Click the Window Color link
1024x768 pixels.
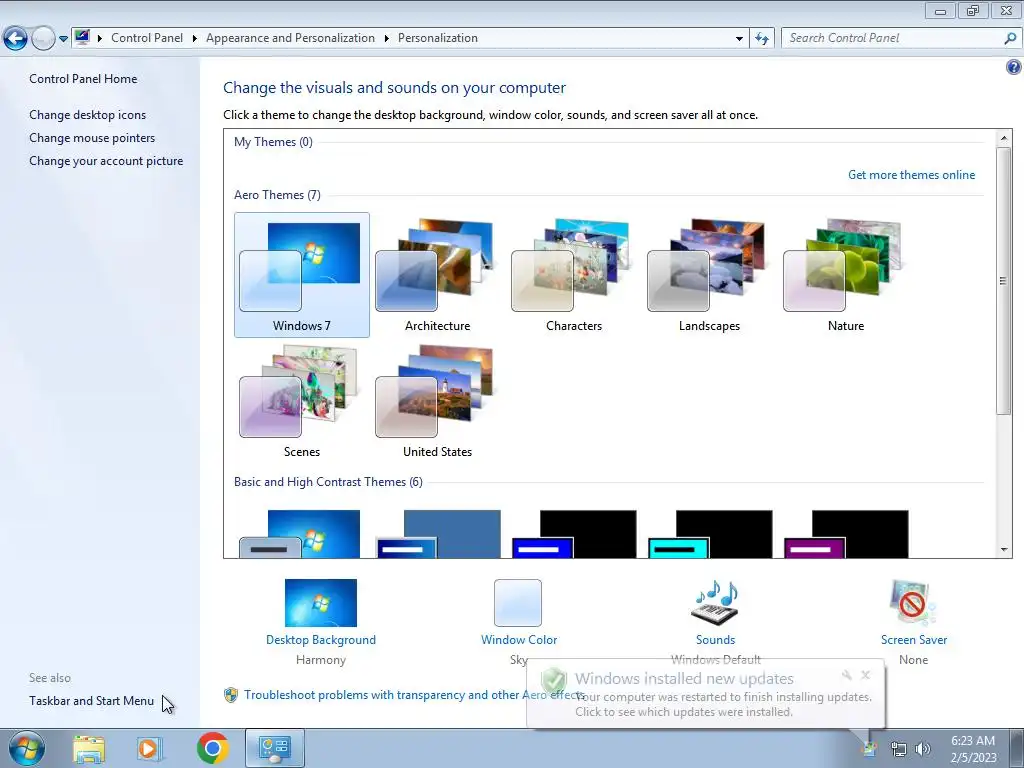519,640
